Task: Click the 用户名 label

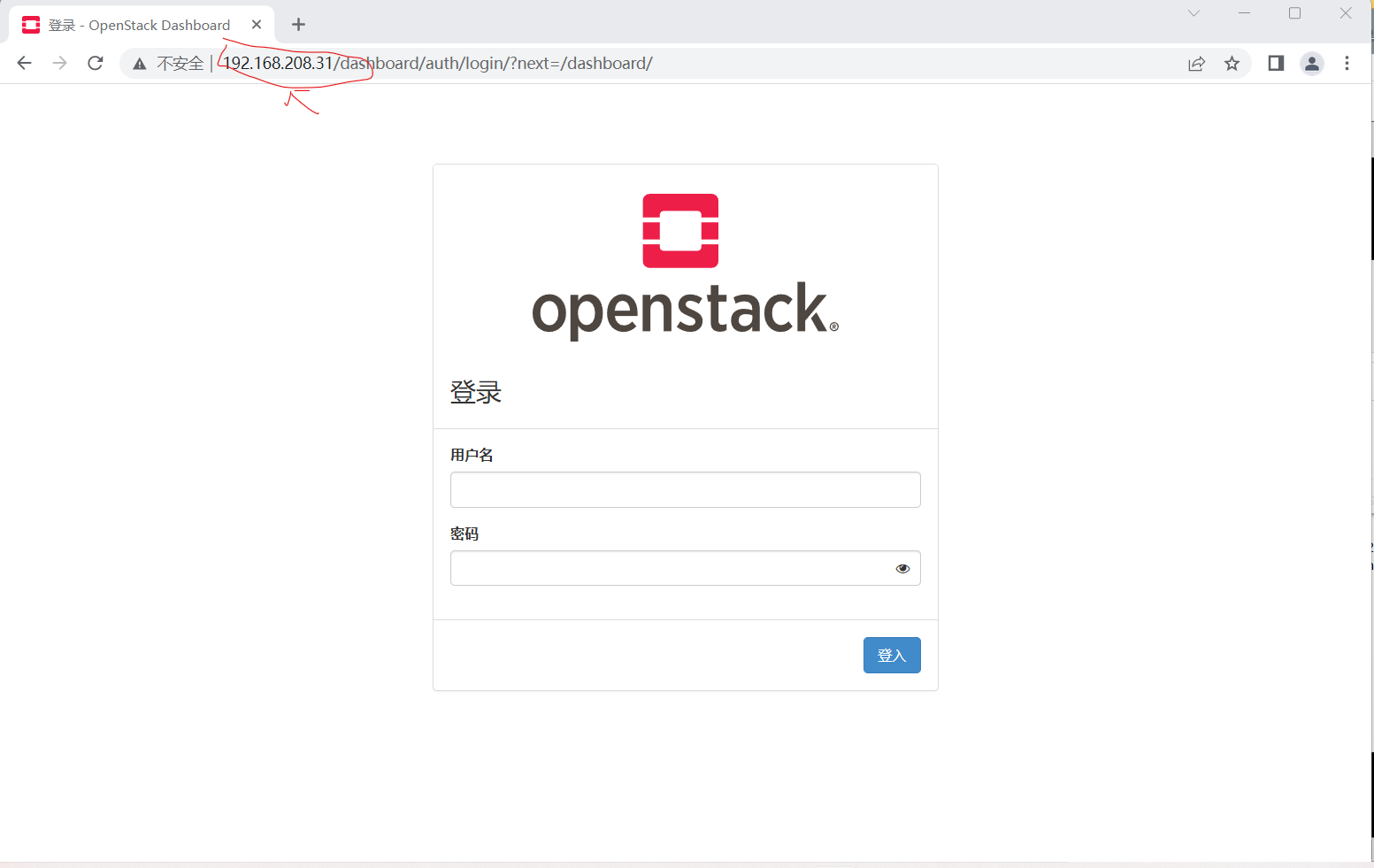Action: click(472, 455)
